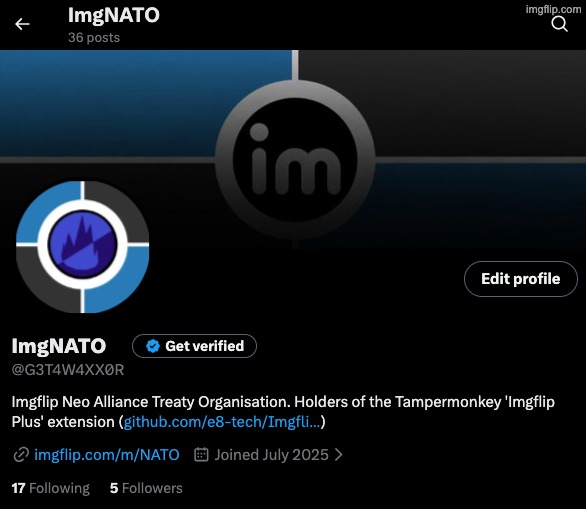This screenshot has width=586, height=509.
Task: Expand join date details with the chevron
Action: pos(338,454)
